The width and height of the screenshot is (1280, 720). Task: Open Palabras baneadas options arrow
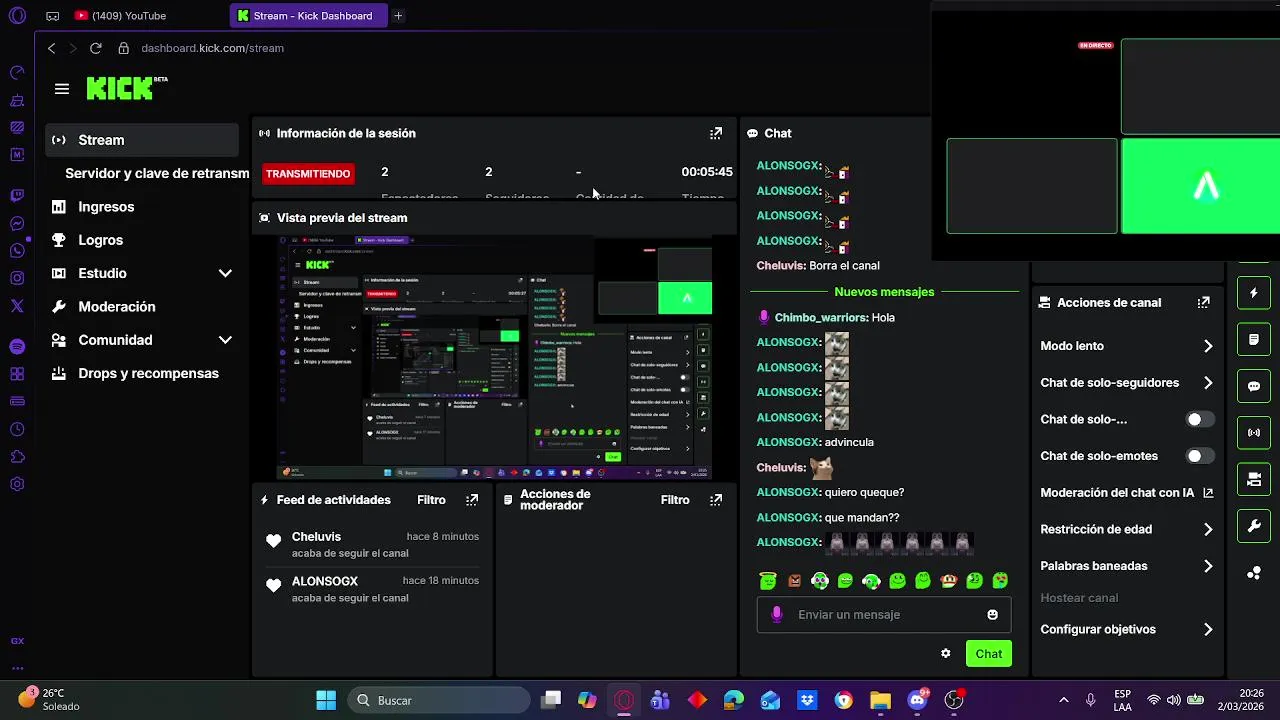[1208, 566]
